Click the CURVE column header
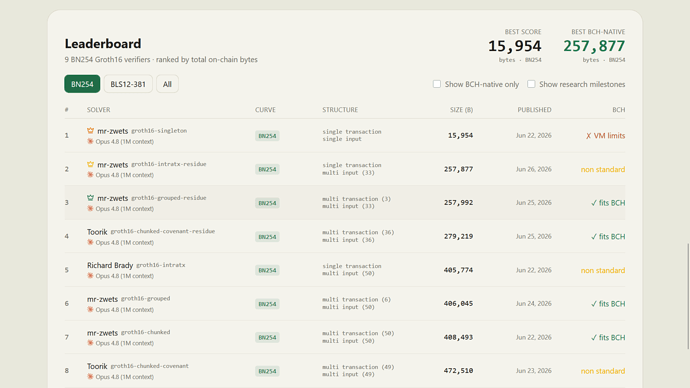Screen dimensions: 690x388 (265, 110)
